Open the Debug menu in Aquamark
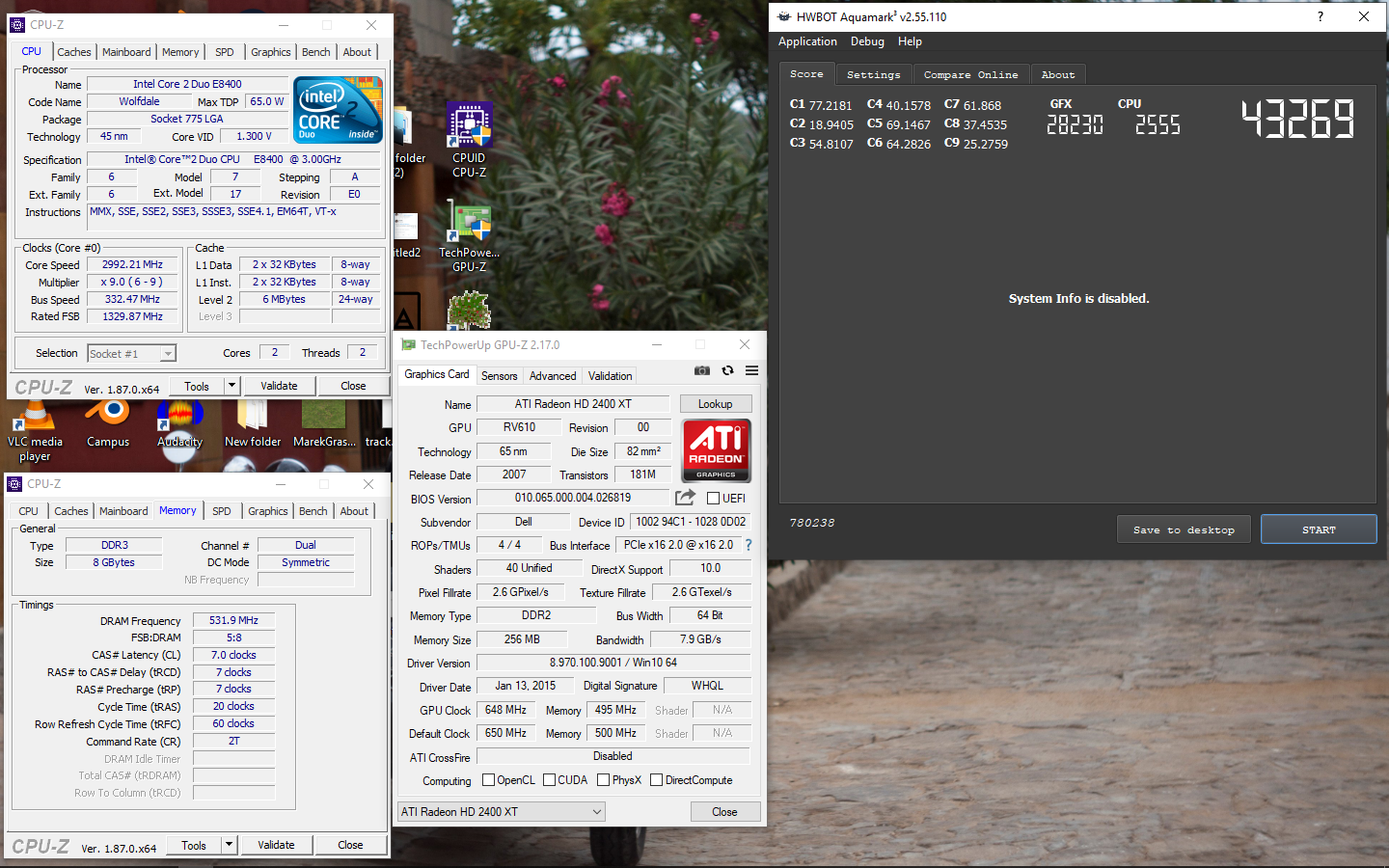 coord(867,41)
